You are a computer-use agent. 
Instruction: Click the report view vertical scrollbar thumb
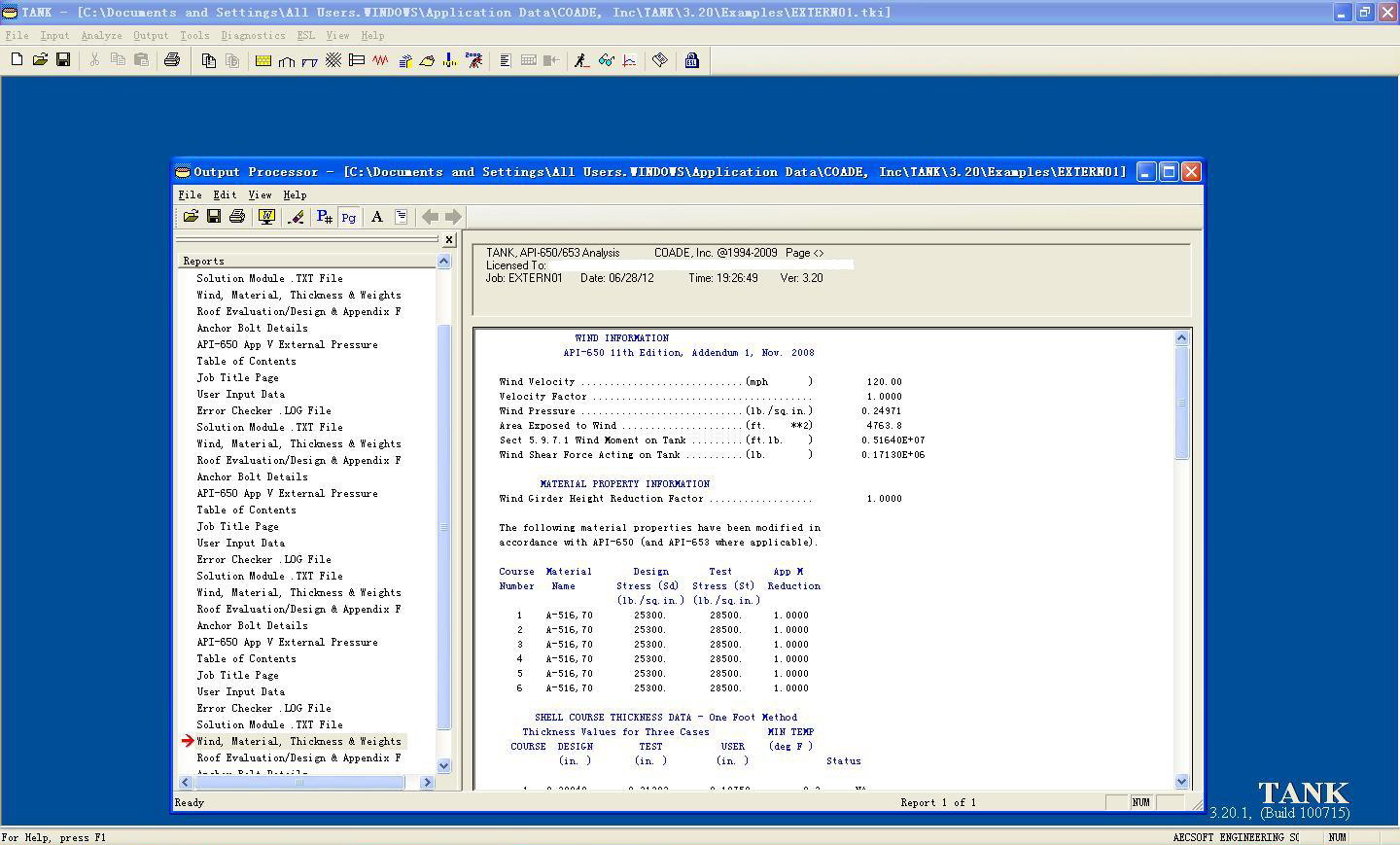1182,402
